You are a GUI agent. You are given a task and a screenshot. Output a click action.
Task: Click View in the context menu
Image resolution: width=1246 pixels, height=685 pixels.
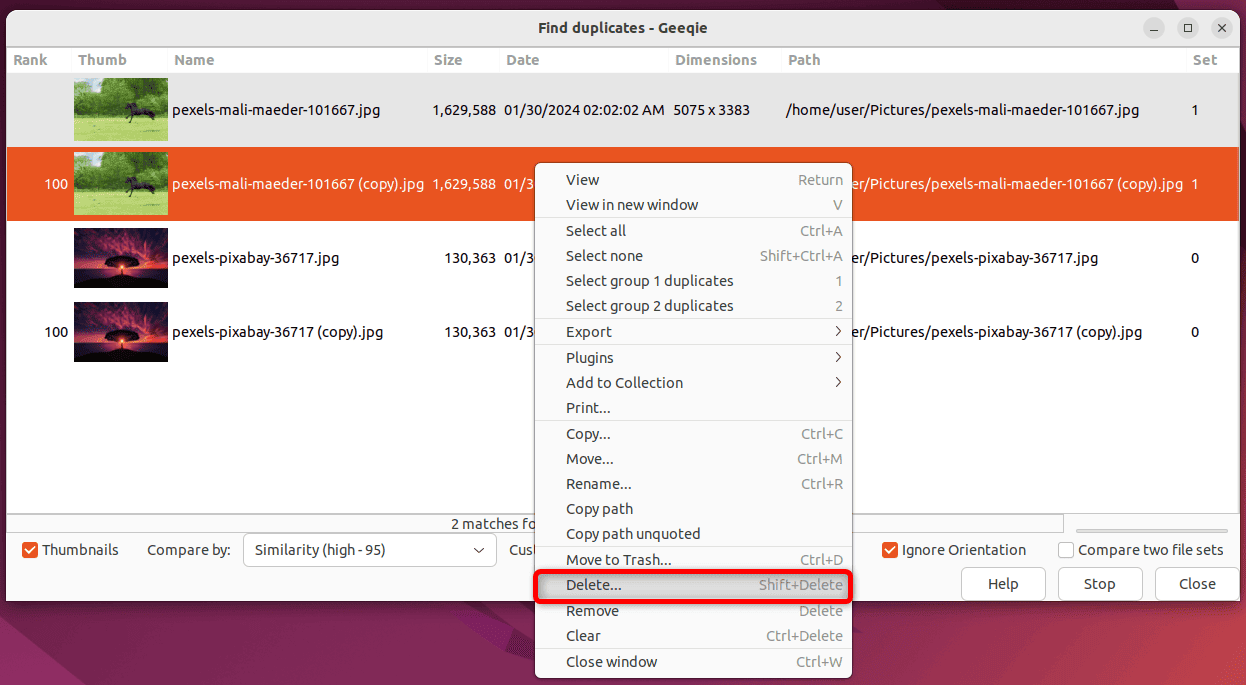(x=693, y=180)
